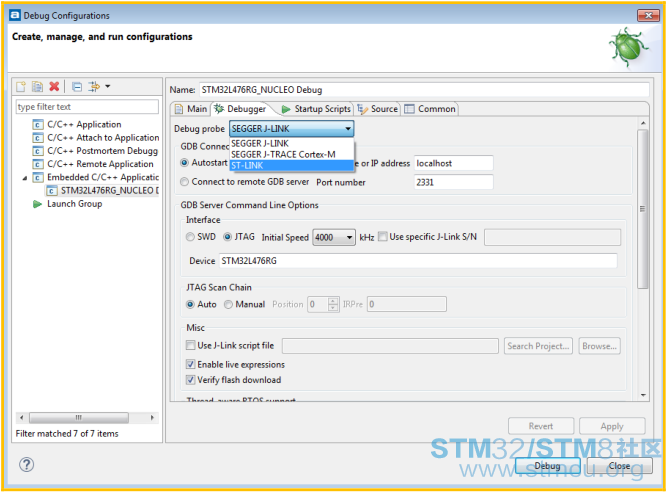The width and height of the screenshot is (668, 494).
Task: Click the vertical scrollbar down arrow
Action: pyautogui.click(x=643, y=395)
